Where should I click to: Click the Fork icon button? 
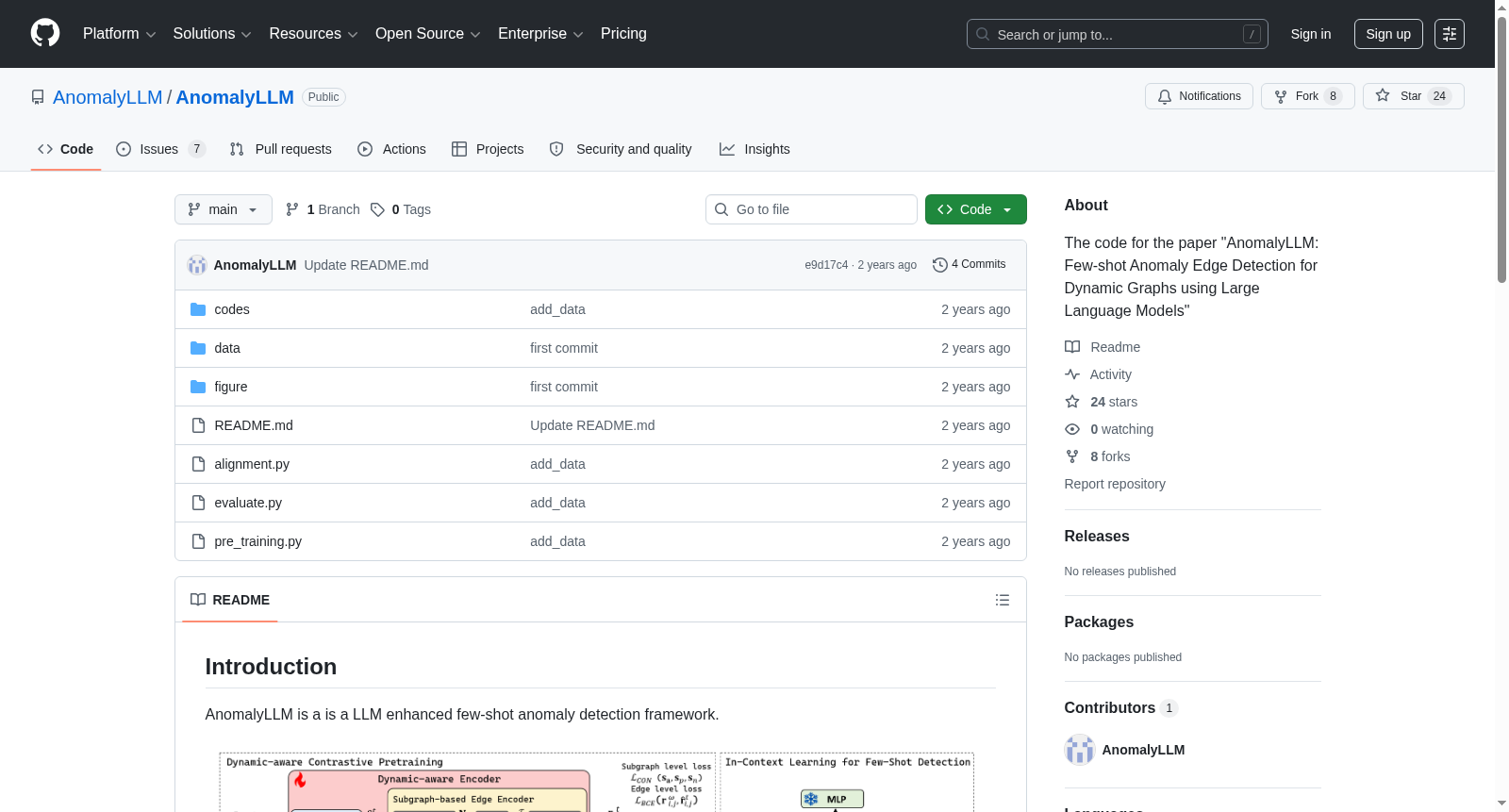point(1281,96)
